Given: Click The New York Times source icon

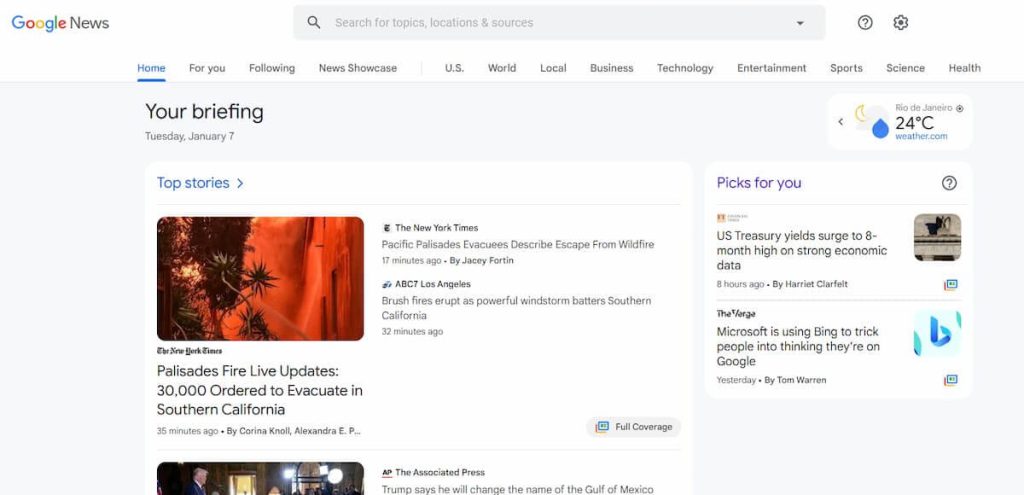Looking at the screenshot, I should [387, 228].
